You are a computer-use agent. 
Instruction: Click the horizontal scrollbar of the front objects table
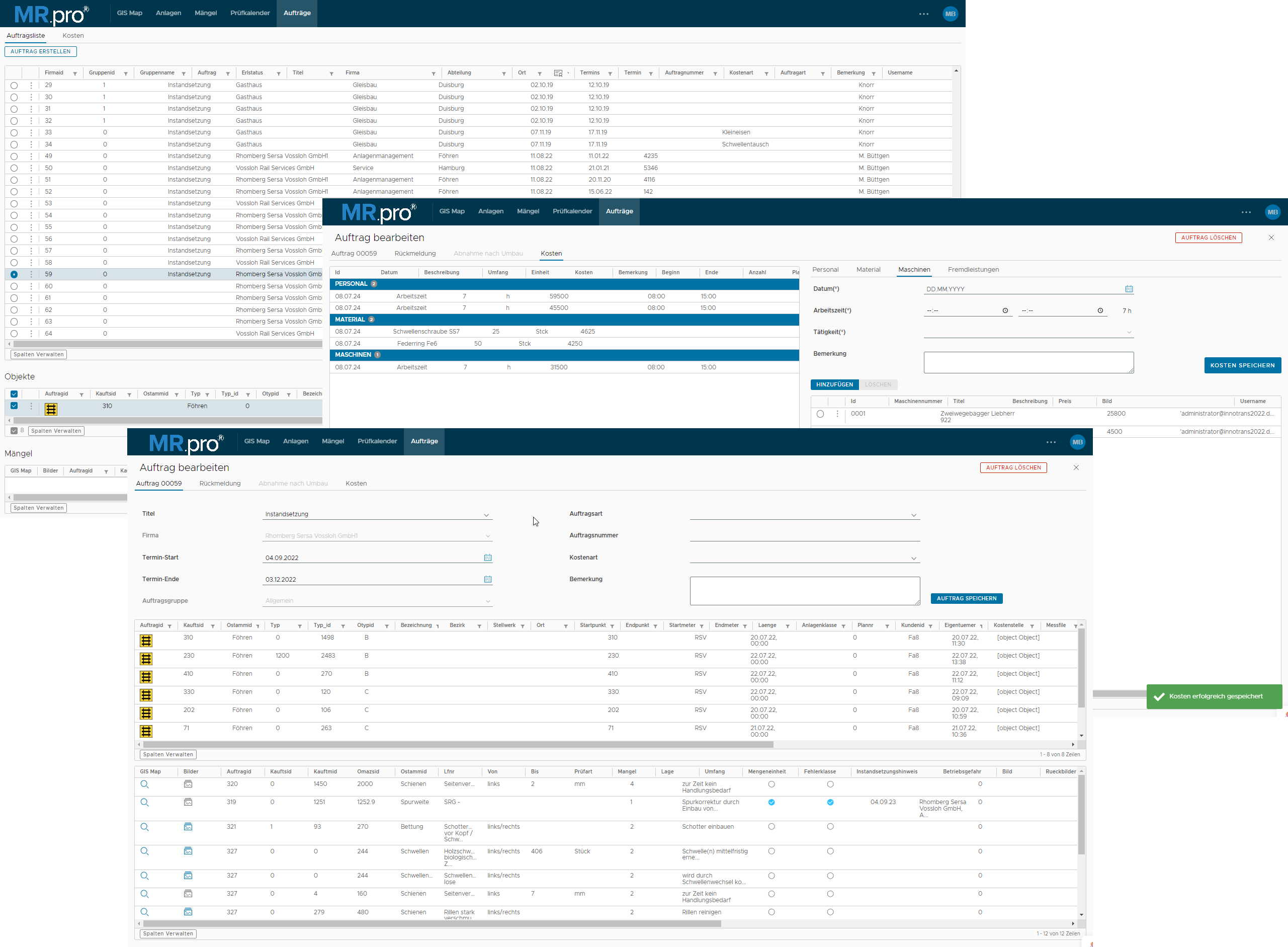458,744
